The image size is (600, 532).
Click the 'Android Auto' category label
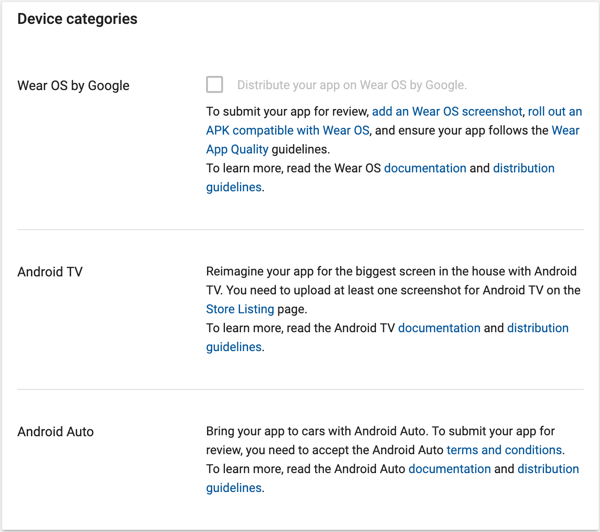click(x=55, y=432)
